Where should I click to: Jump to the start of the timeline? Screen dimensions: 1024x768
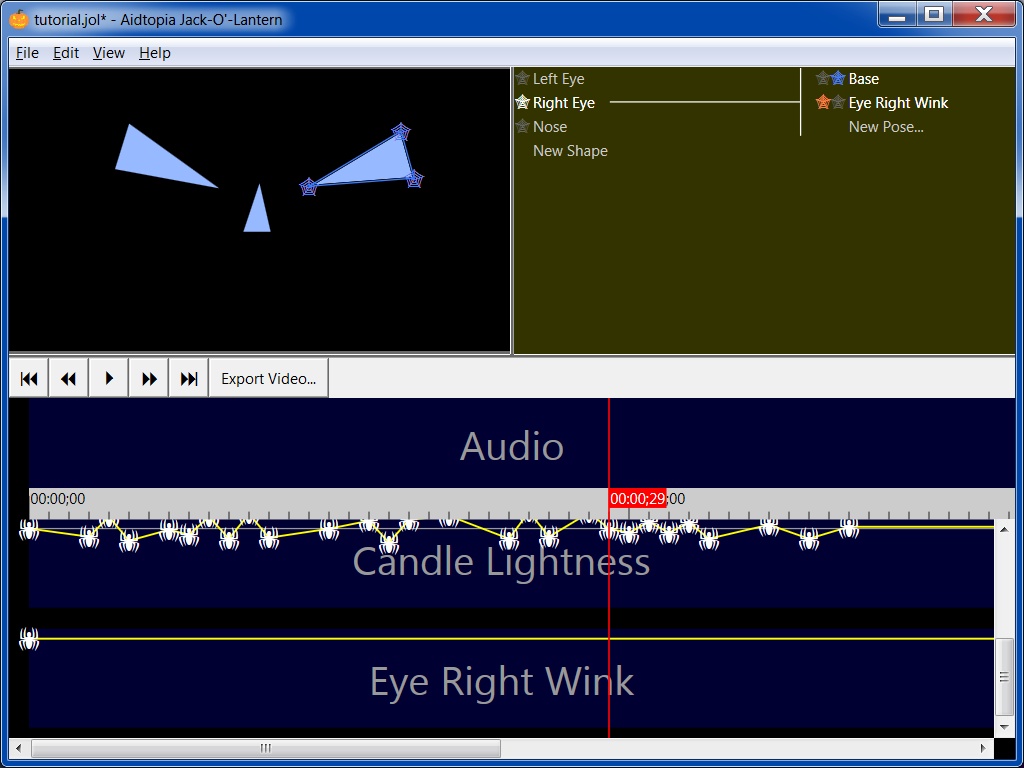click(29, 378)
